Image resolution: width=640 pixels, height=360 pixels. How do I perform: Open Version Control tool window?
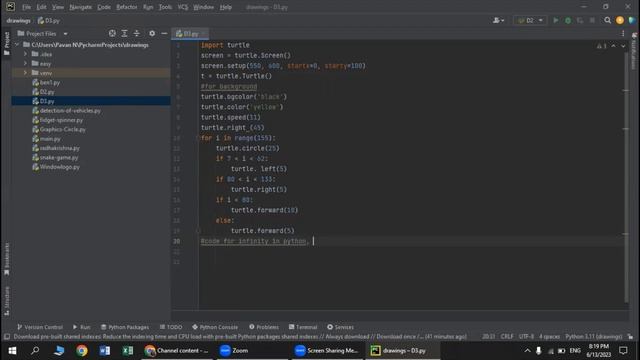(x=40, y=327)
